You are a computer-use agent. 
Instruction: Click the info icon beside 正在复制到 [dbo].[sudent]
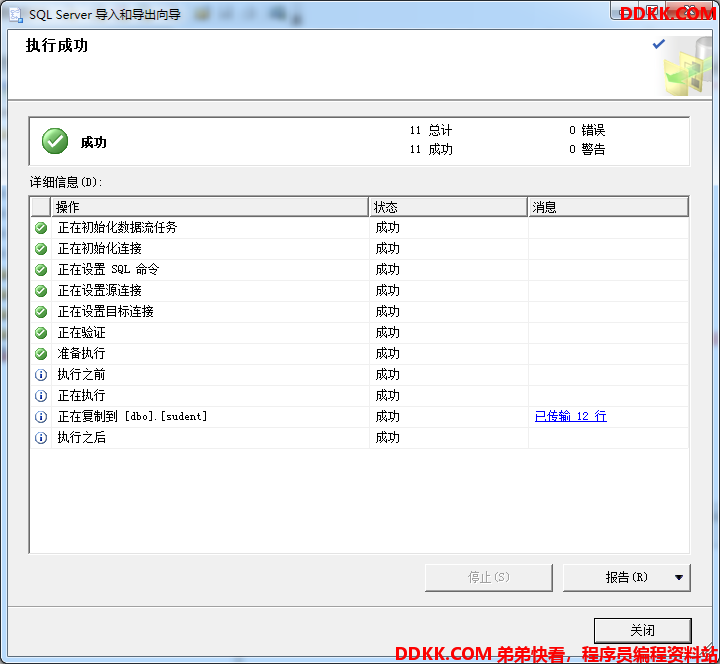tap(41, 417)
